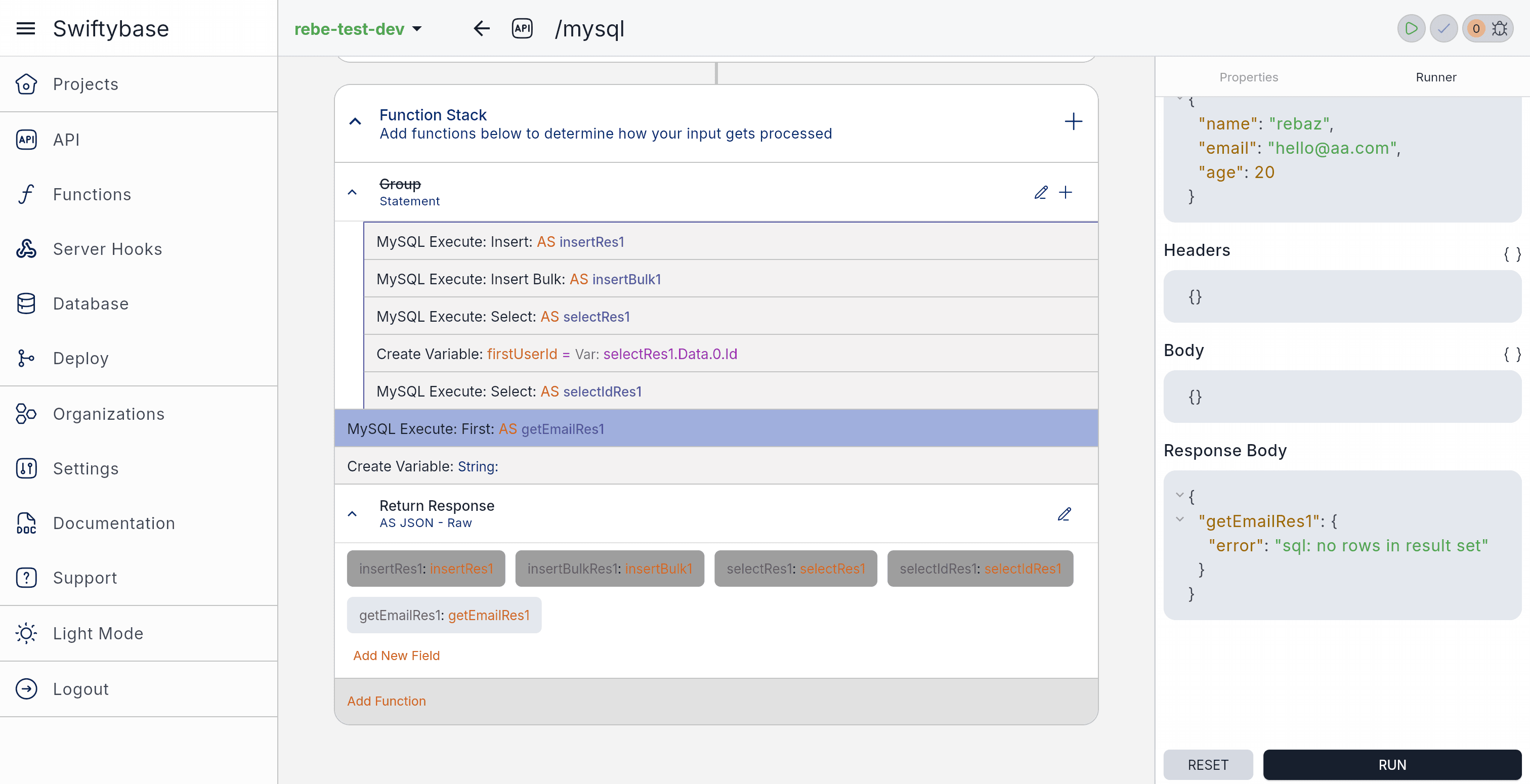Open Projects in the sidebar
Viewport: 1530px width, 784px height.
(139, 84)
